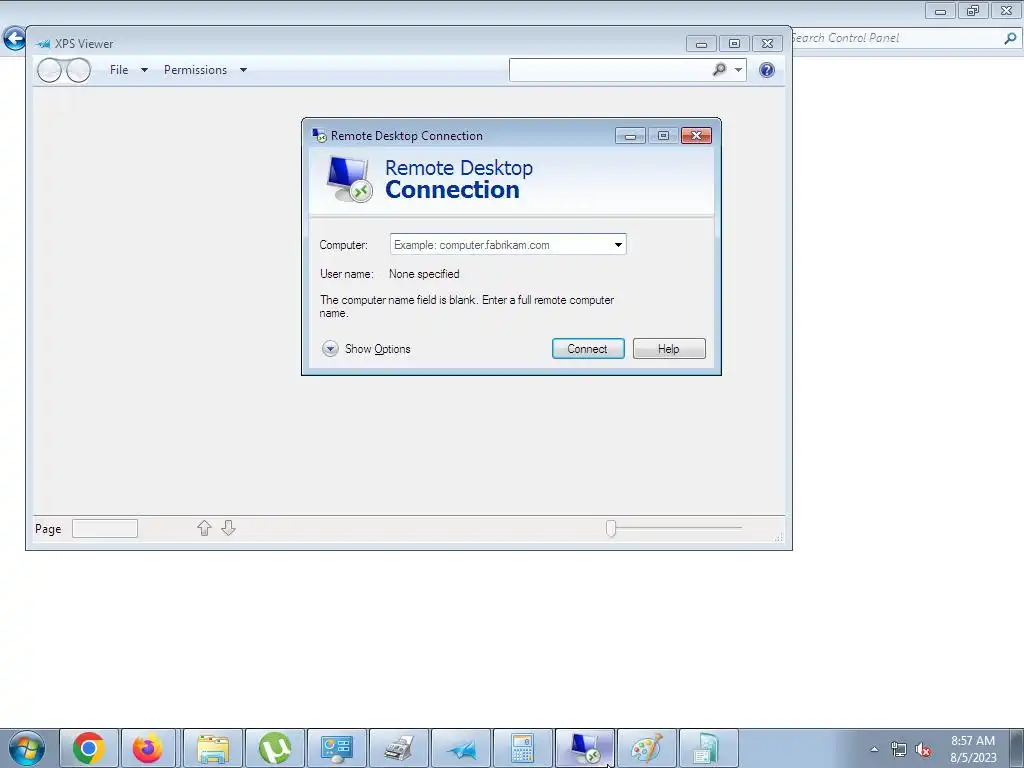This screenshot has height=768, width=1024.
Task: Click the last taskbar item after Paint
Action: point(709,748)
